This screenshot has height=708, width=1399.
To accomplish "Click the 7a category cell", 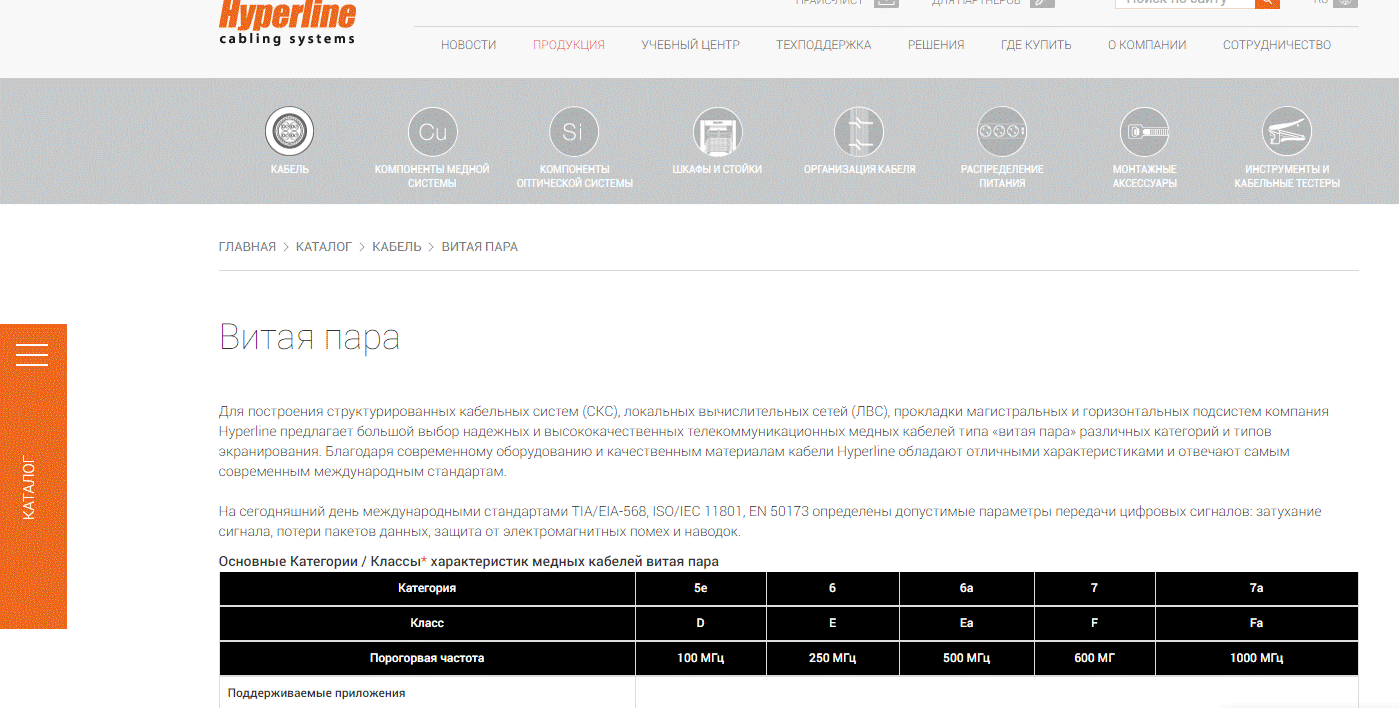I will [1257, 588].
